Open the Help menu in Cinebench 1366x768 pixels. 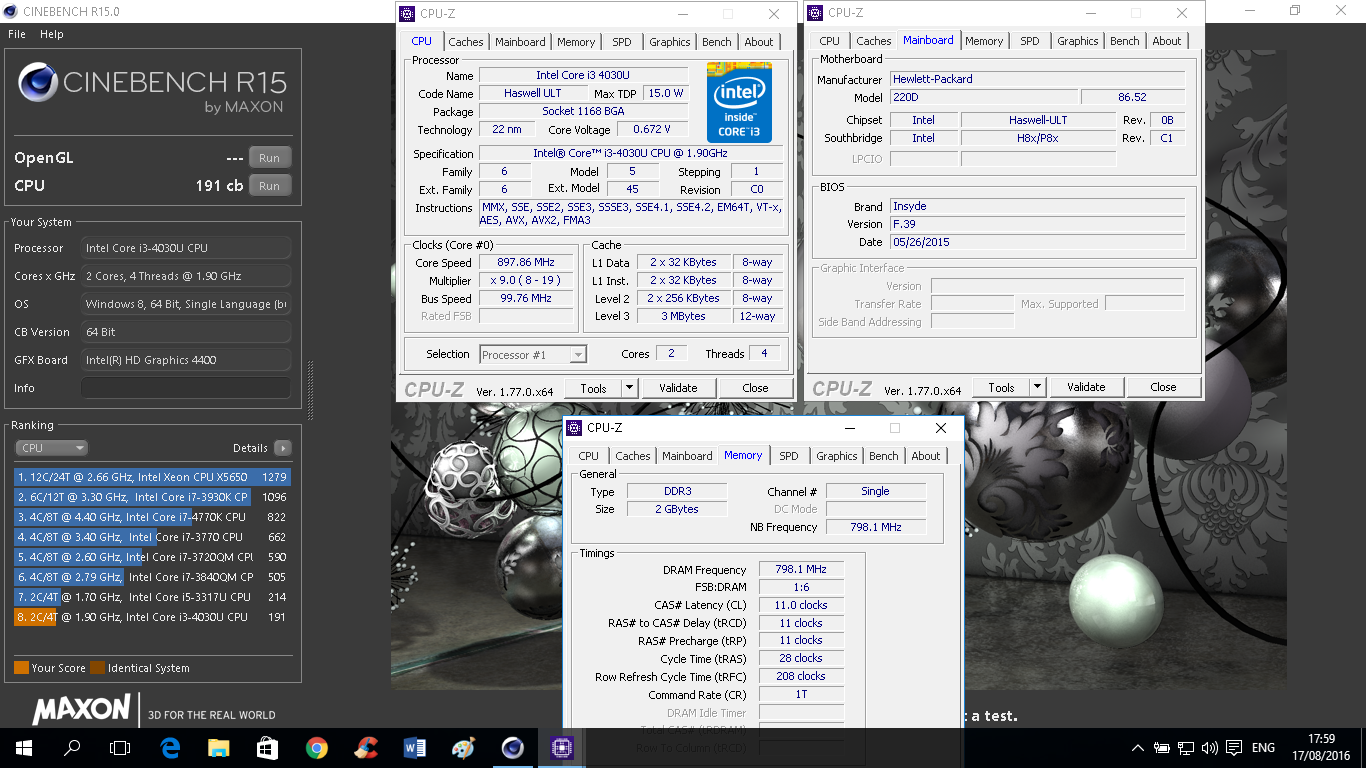(52, 34)
